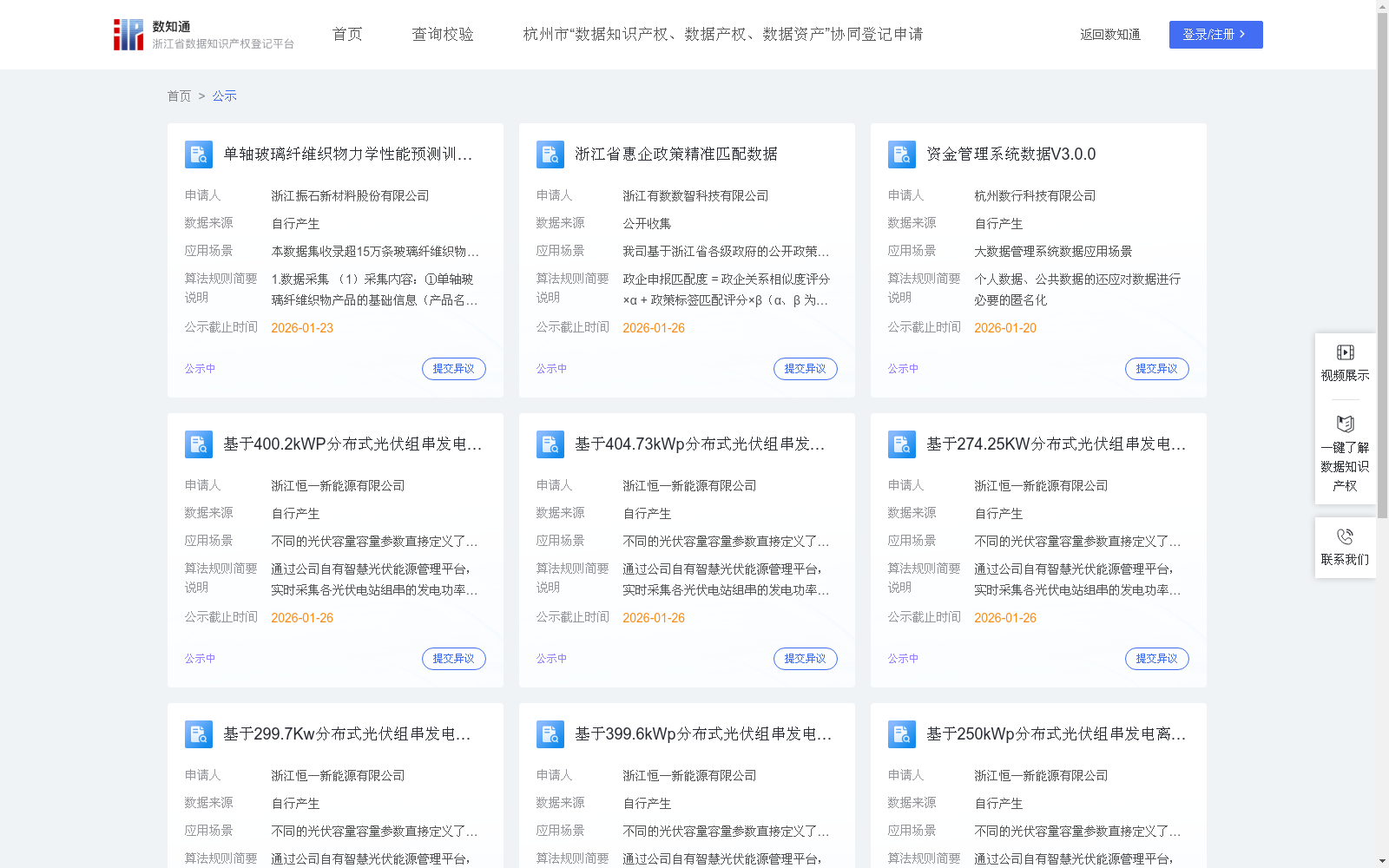The width and height of the screenshot is (1389, 868).
Task: Click the 数知通 logo icon
Action: pos(128,35)
